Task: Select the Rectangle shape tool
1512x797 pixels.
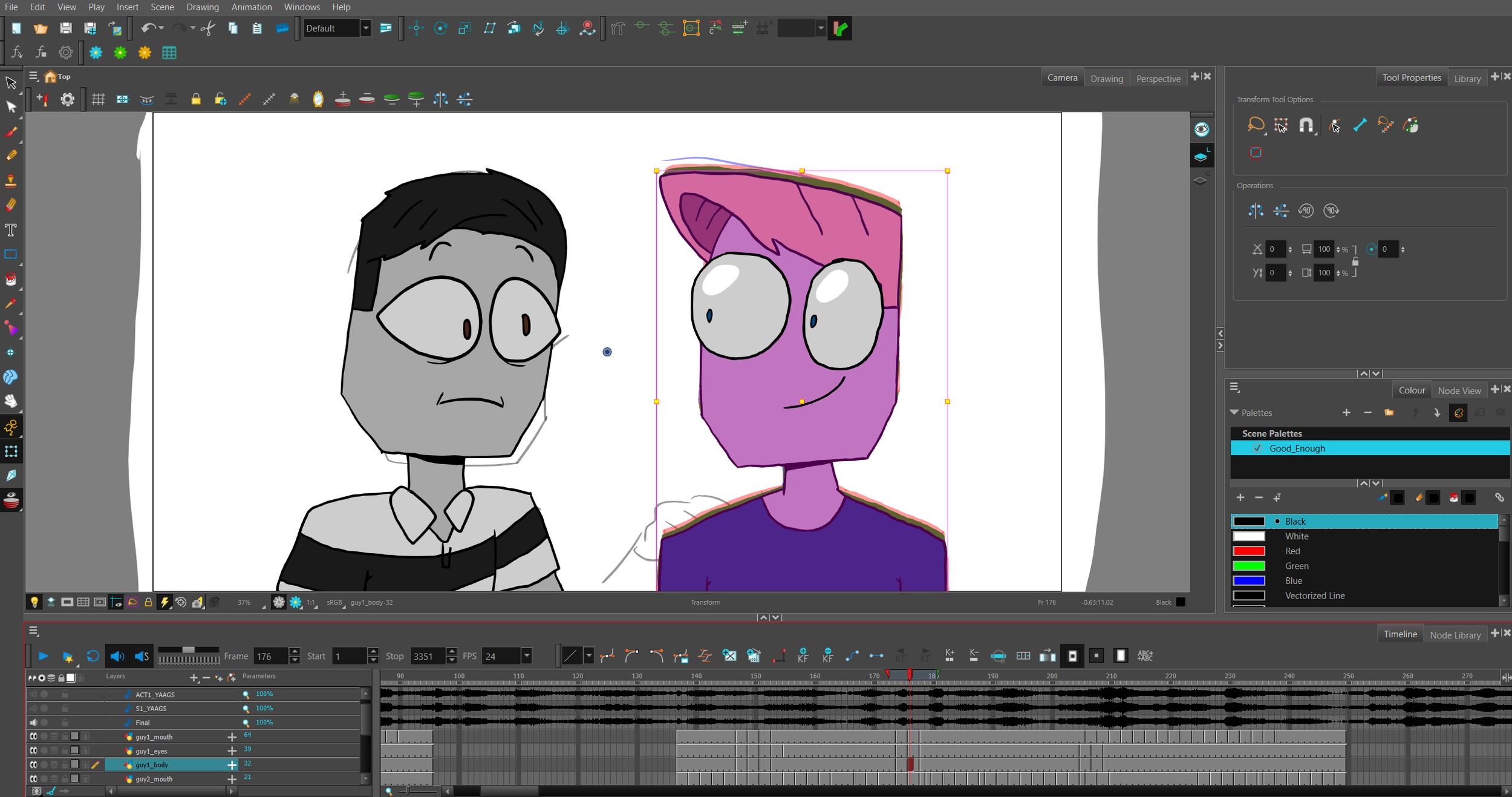Action: tap(11, 255)
